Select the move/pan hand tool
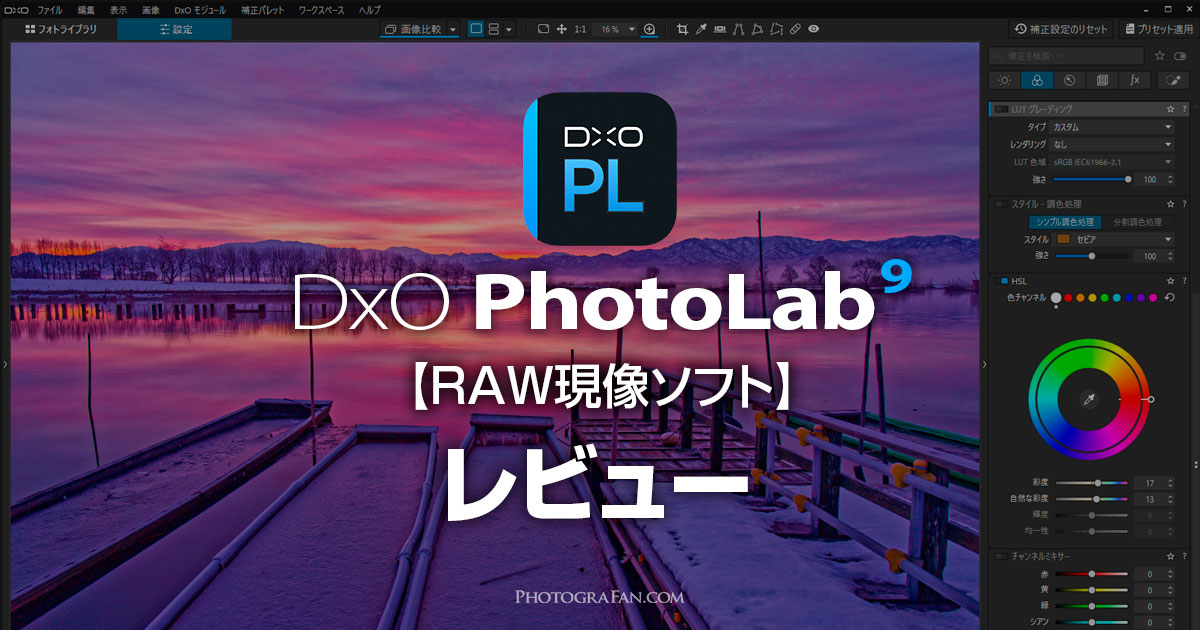This screenshot has width=1200, height=630. pos(562,29)
